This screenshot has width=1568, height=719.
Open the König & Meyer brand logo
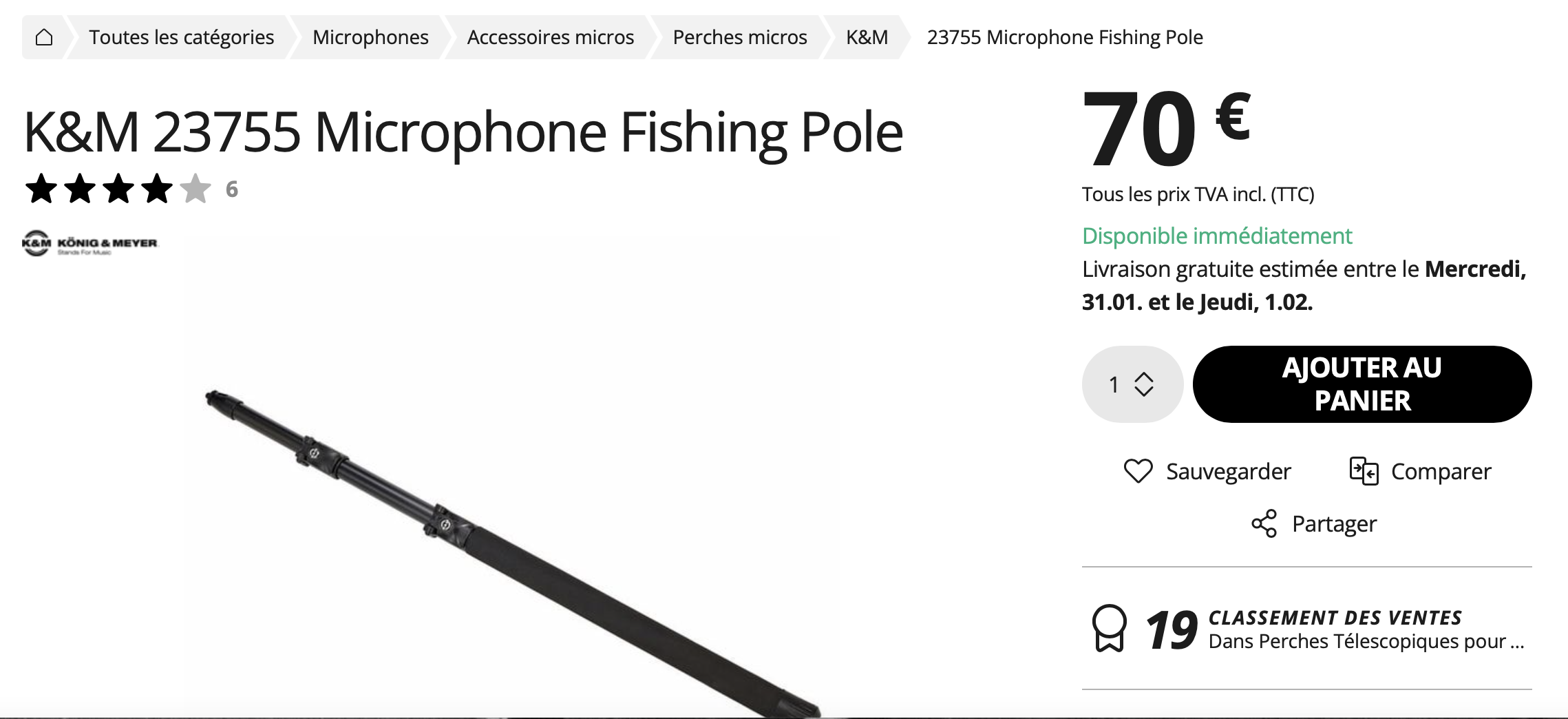click(90, 243)
